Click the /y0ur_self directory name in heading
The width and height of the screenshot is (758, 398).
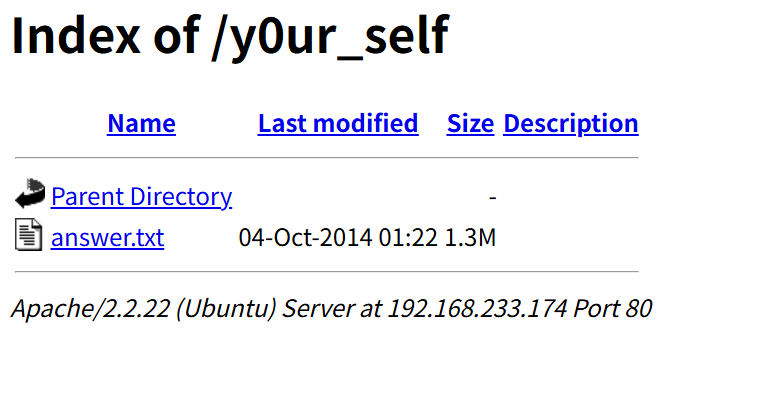[330, 39]
